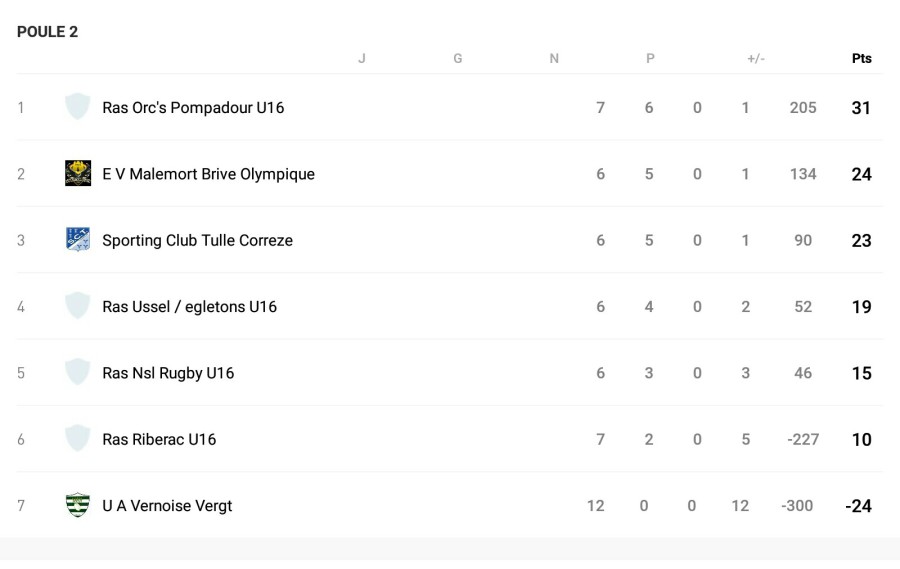Click the Ras Ussel / egletons shield icon

78,306
